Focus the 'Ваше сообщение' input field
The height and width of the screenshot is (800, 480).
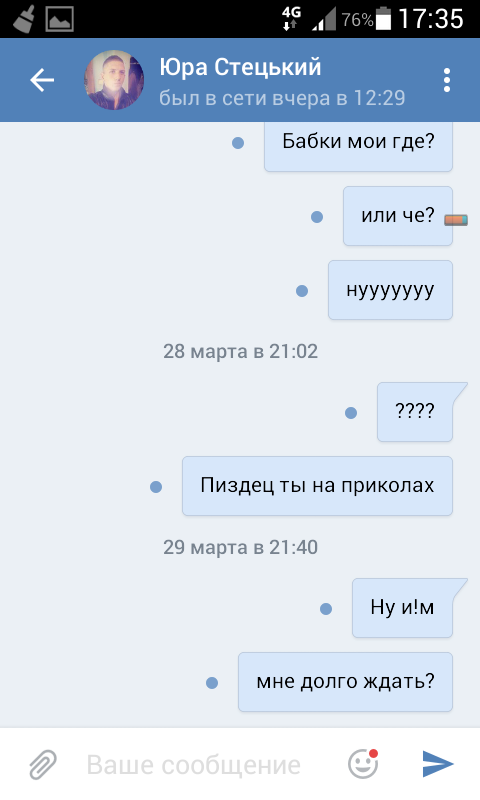[194, 765]
